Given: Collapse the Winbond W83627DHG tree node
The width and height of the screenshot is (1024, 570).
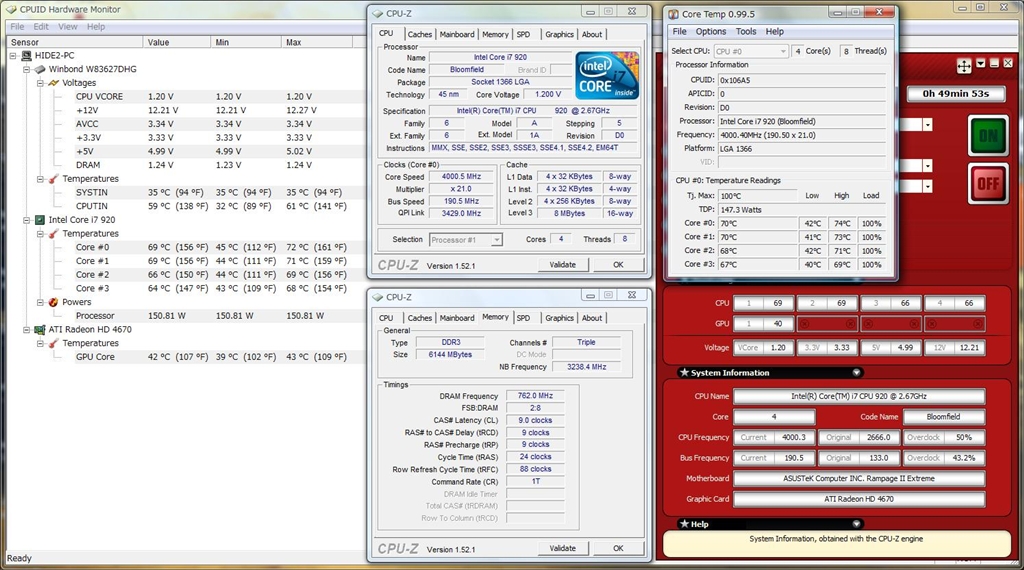Looking at the screenshot, I should pos(26,70).
